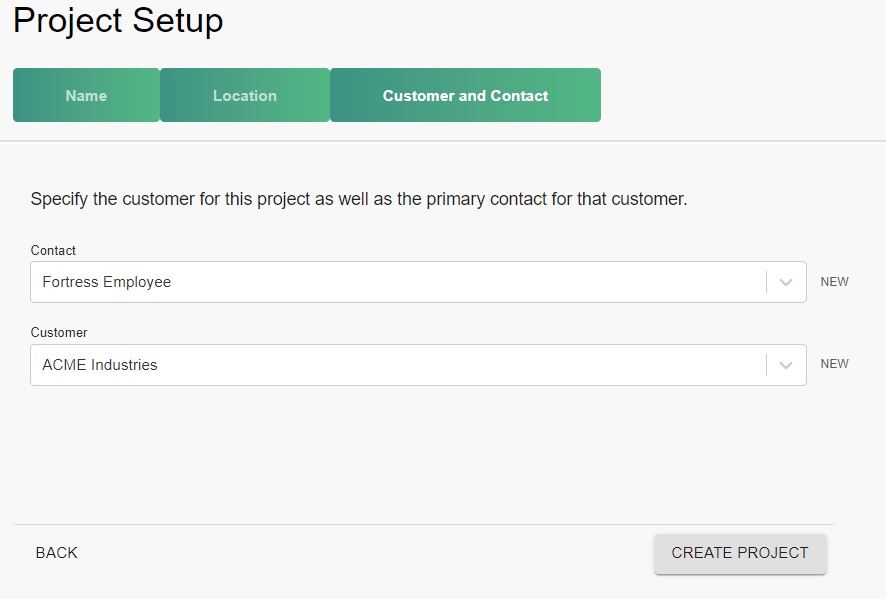Click the separator line inside the Customer dropdown
The height and width of the screenshot is (599, 886).
point(766,366)
